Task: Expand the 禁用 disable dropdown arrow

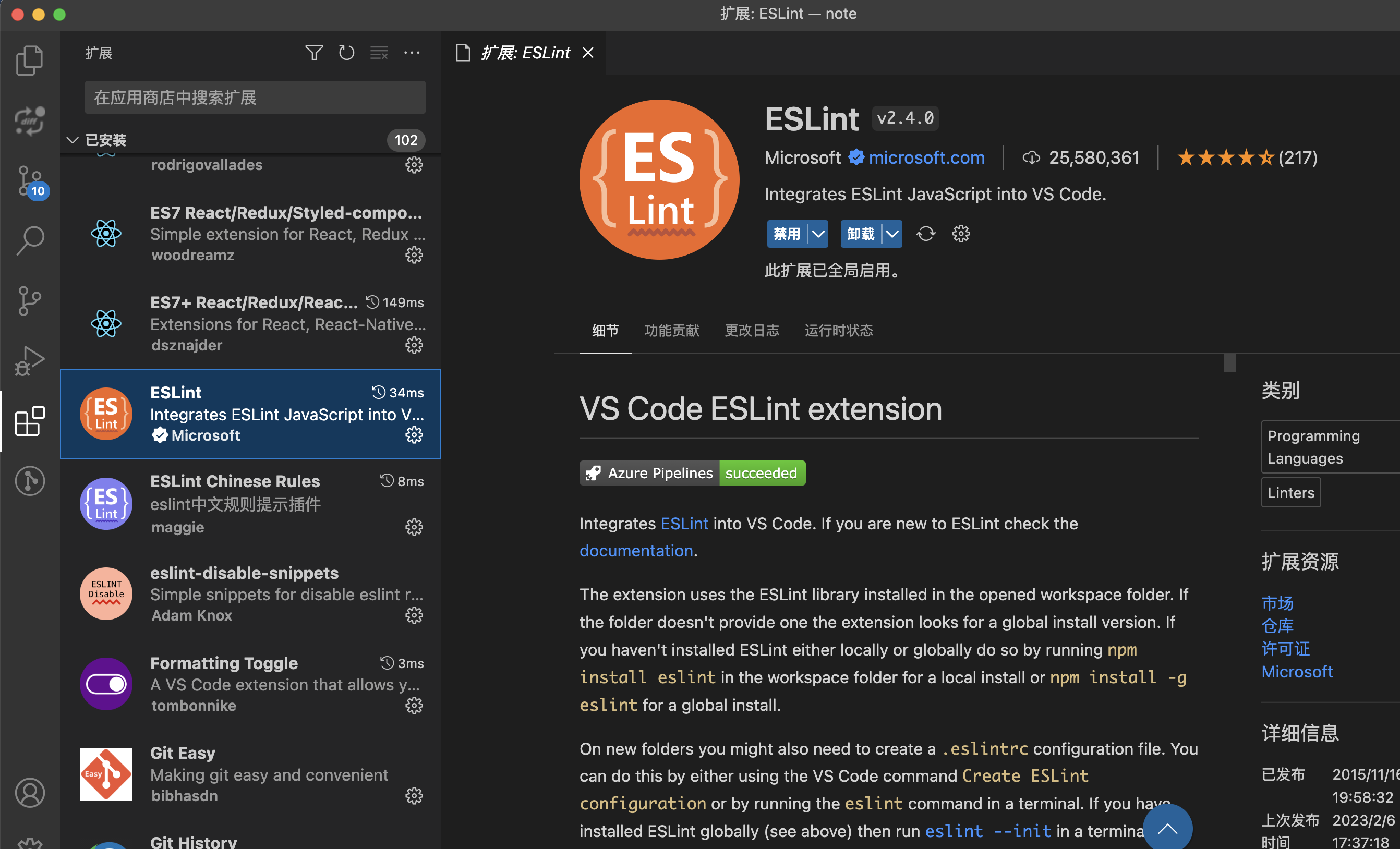Action: pyautogui.click(x=818, y=234)
